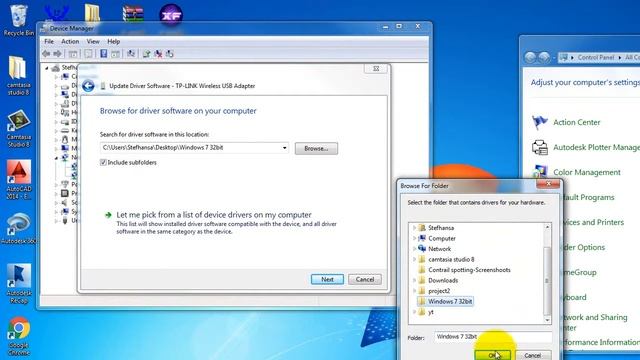Viewport: 640px width, 360px height.
Task: Click the Browse For Folder scrollbar up arrow
Action: pyautogui.click(x=547, y=227)
